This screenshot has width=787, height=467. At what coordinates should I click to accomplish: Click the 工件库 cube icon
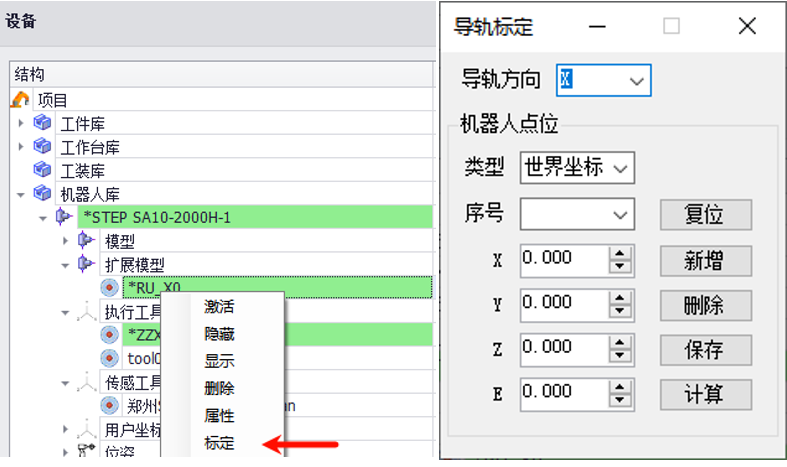click(42, 123)
